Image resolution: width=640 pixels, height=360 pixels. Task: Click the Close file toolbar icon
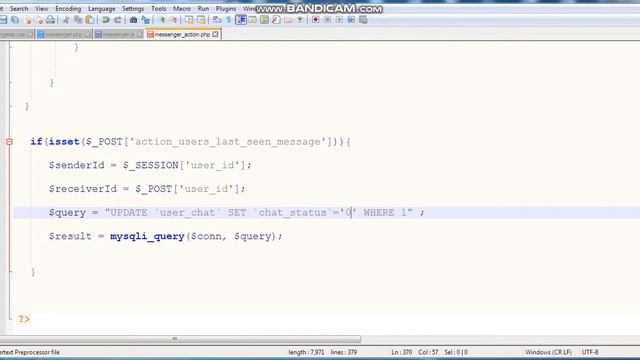click(x=28, y=20)
